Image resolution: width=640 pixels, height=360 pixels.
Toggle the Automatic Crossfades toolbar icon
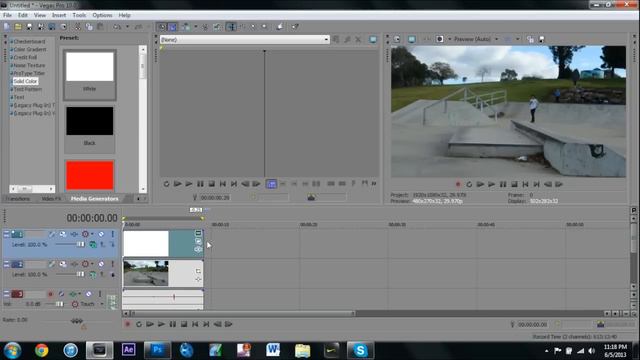pos(173,27)
